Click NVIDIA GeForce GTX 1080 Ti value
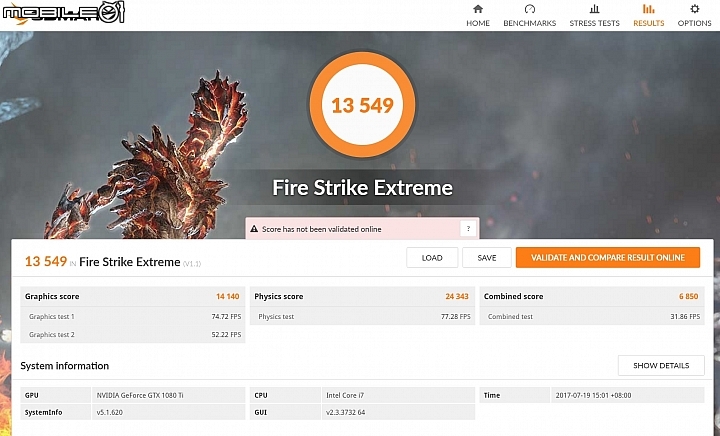Screen dimensions: 720x436 [x=140, y=395]
